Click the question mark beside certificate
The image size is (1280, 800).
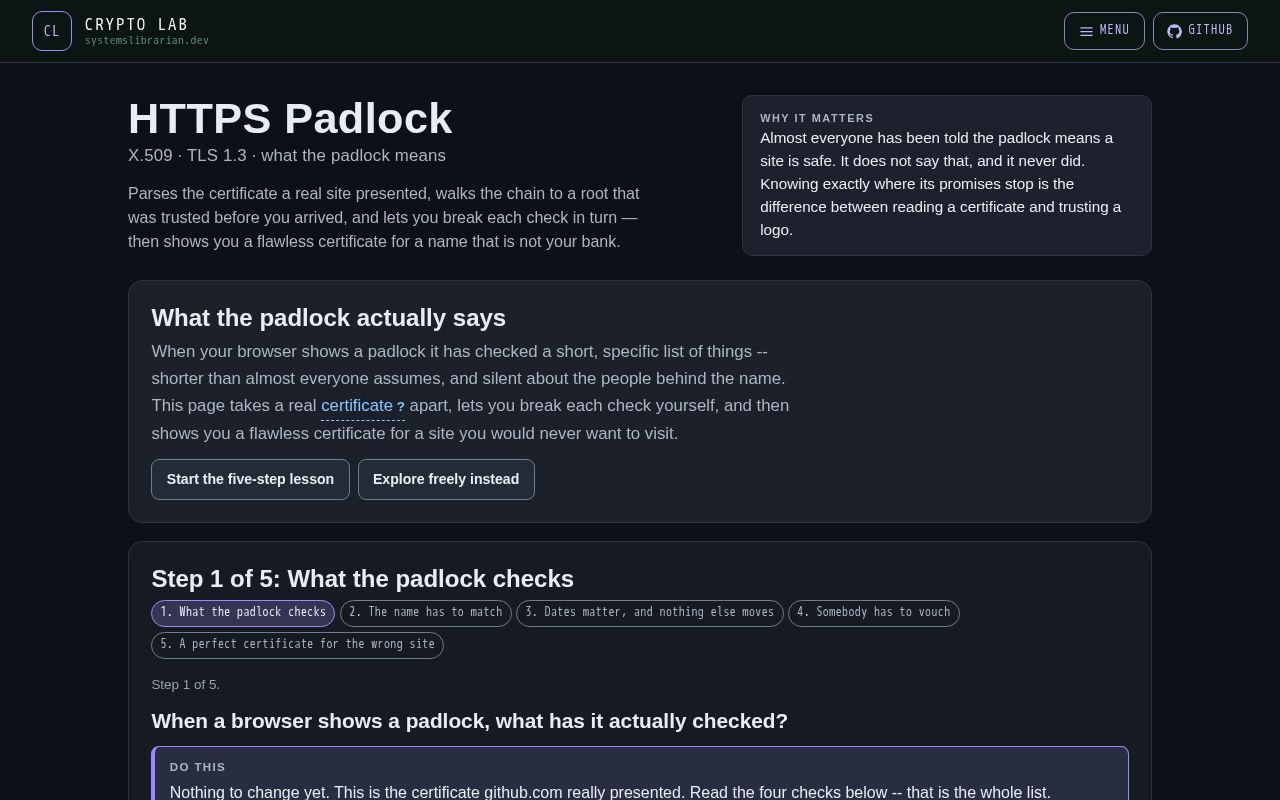[401, 407]
